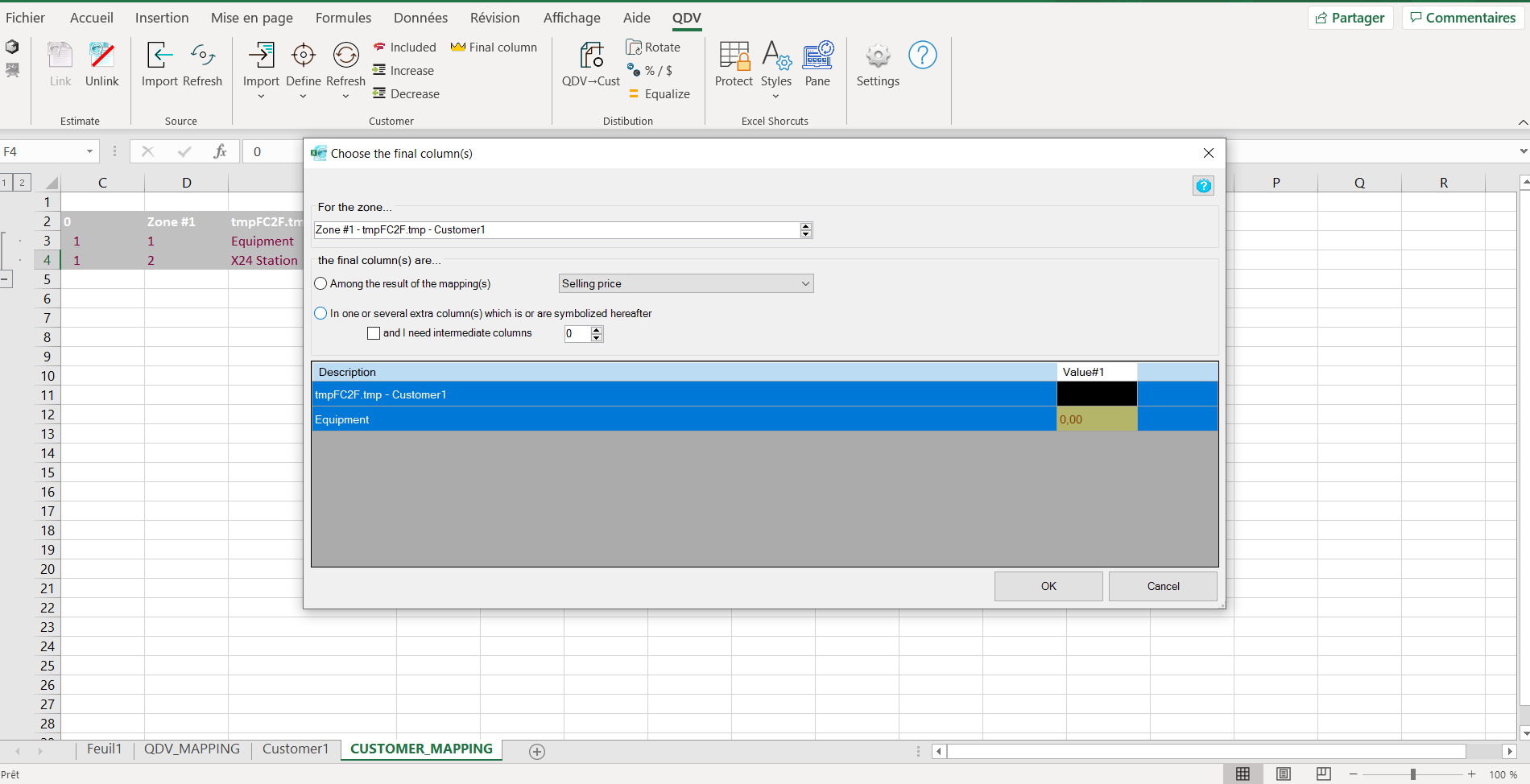
Task: Click OK in the final column dialog
Action: 1048,586
